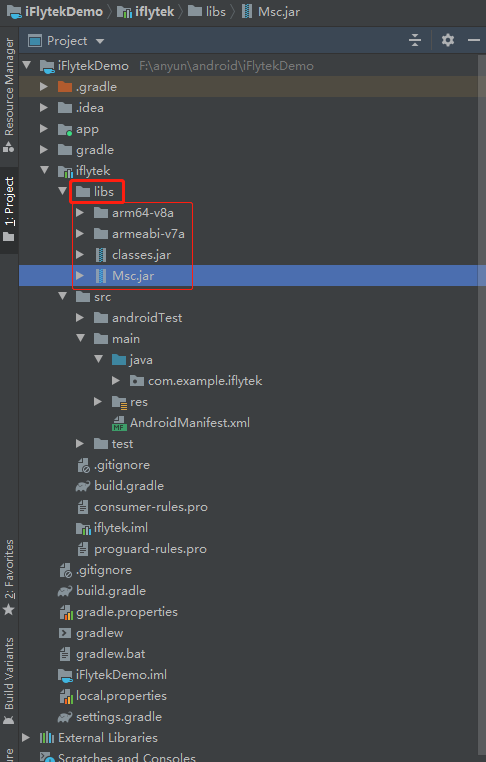The image size is (486, 762).
Task: Click the blue java source folder icon
Action: pyautogui.click(x=119, y=360)
